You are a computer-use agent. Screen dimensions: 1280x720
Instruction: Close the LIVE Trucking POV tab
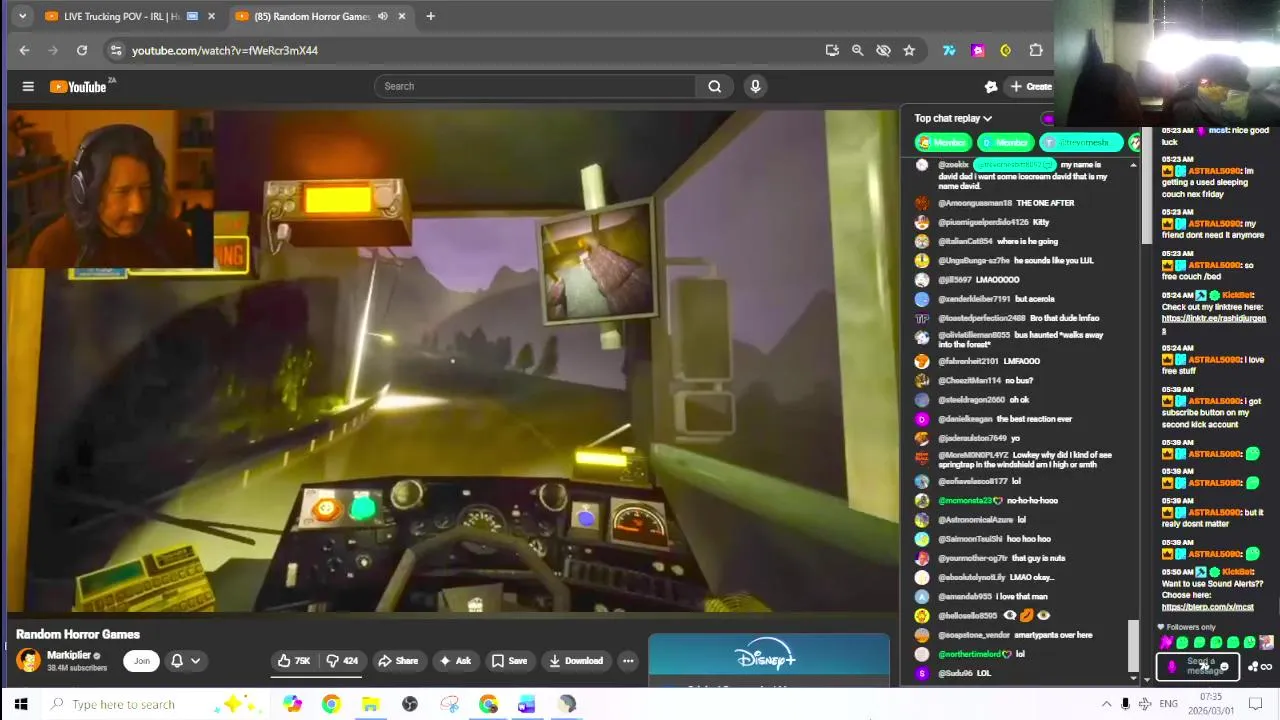tap(211, 16)
